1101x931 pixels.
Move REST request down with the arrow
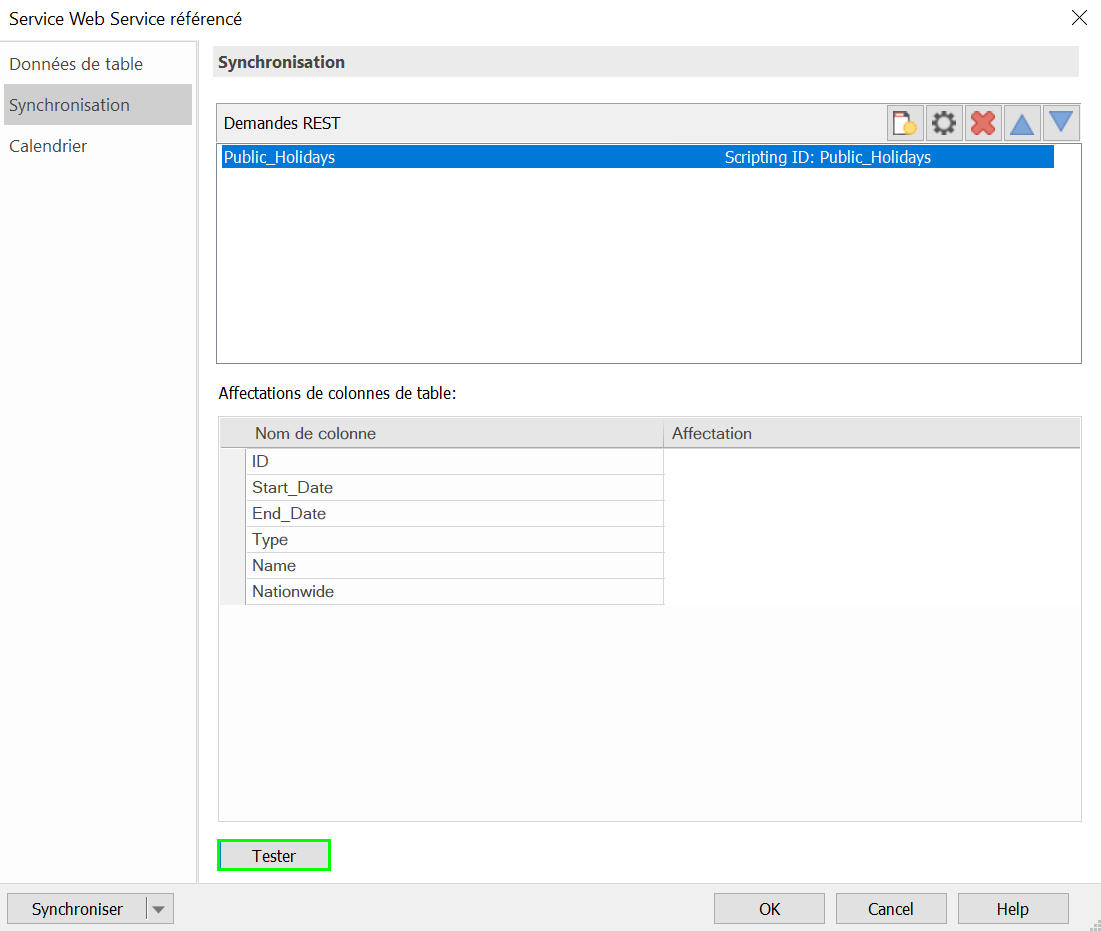[x=1061, y=124]
